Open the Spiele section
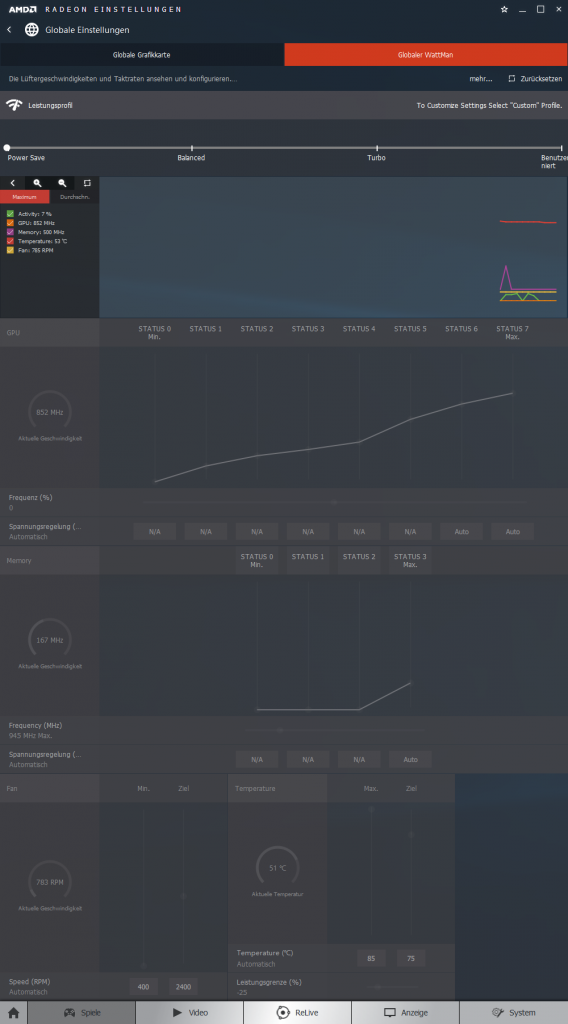 pyautogui.click(x=82, y=1013)
